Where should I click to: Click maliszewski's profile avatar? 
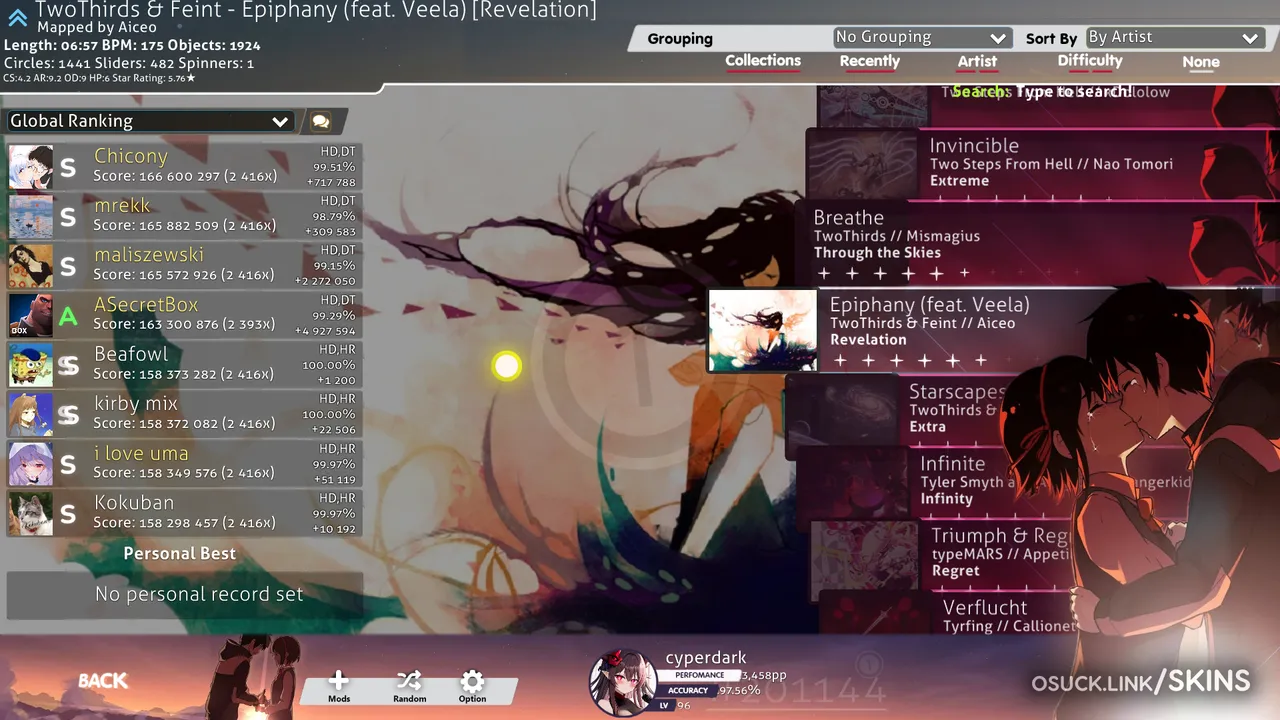pos(31,266)
